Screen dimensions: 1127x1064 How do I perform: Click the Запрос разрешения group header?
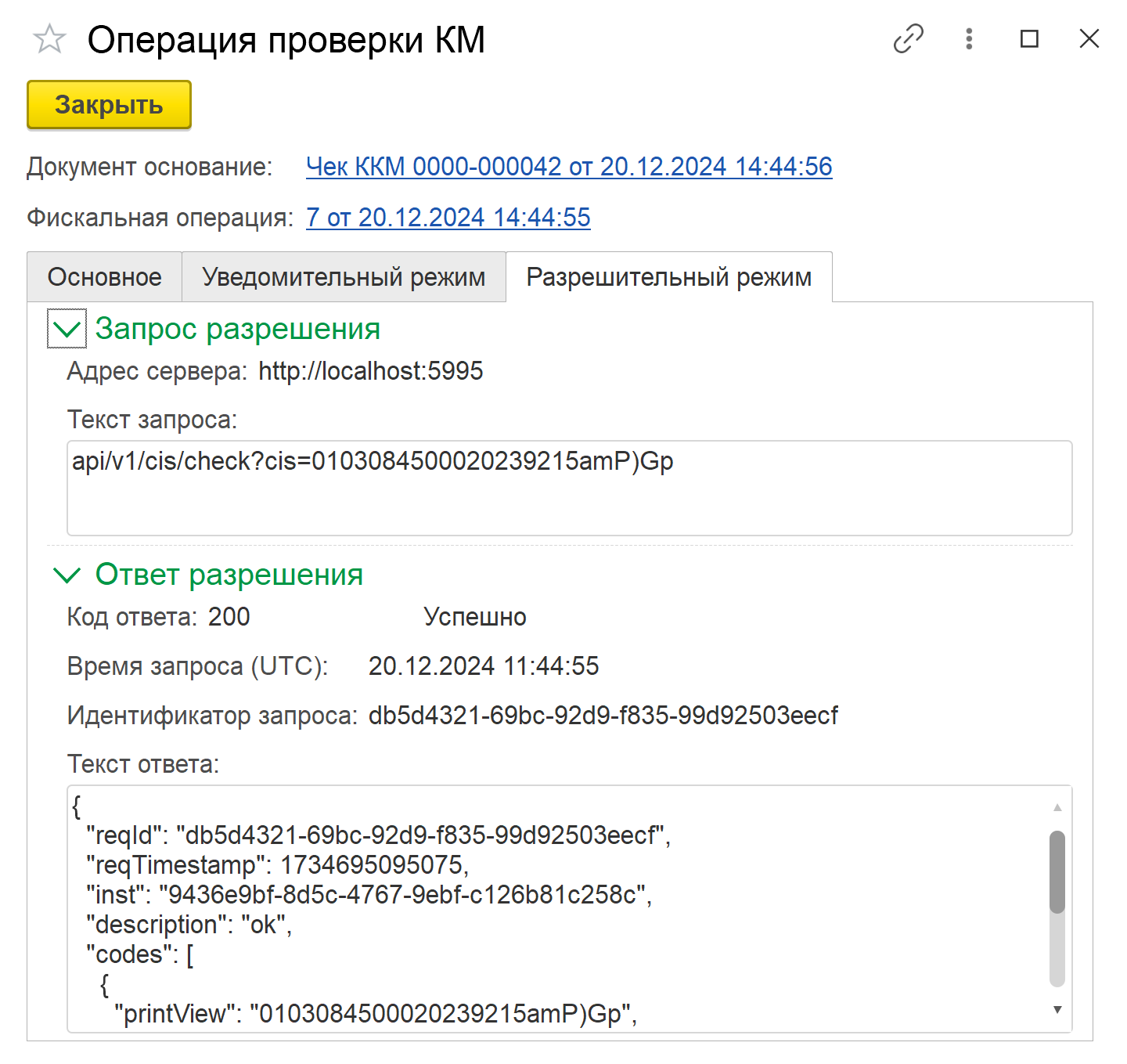pyautogui.click(x=237, y=329)
